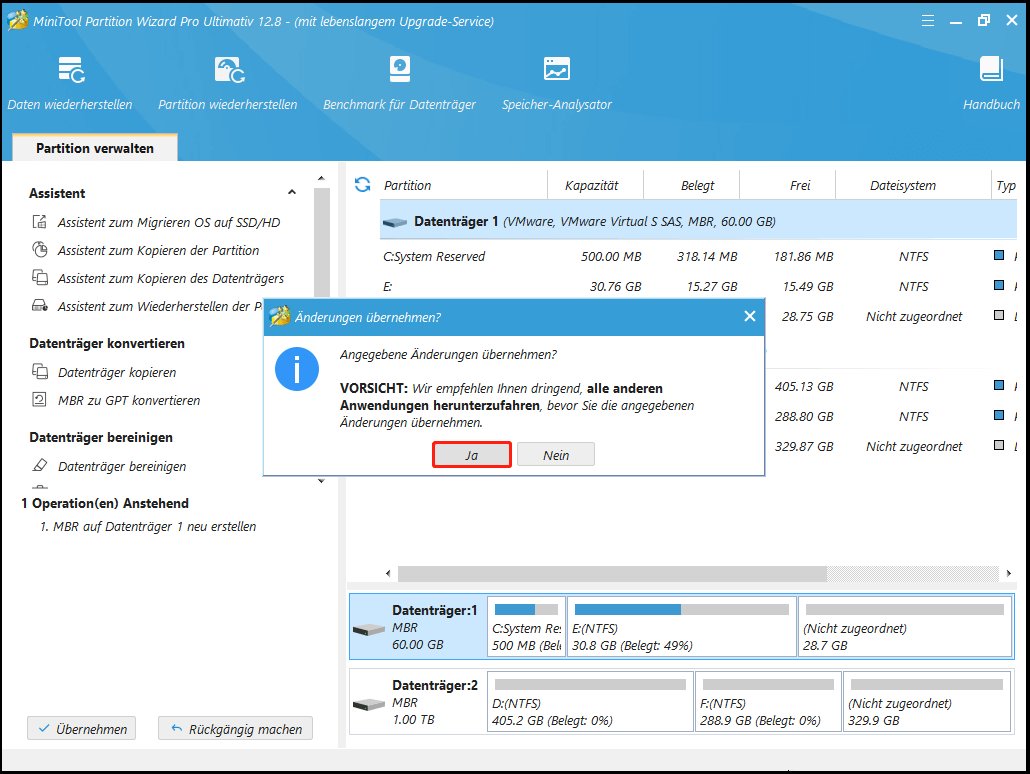Click the 1 Operation(en) Anstehend heading
The width and height of the screenshot is (1030, 774).
[105, 503]
